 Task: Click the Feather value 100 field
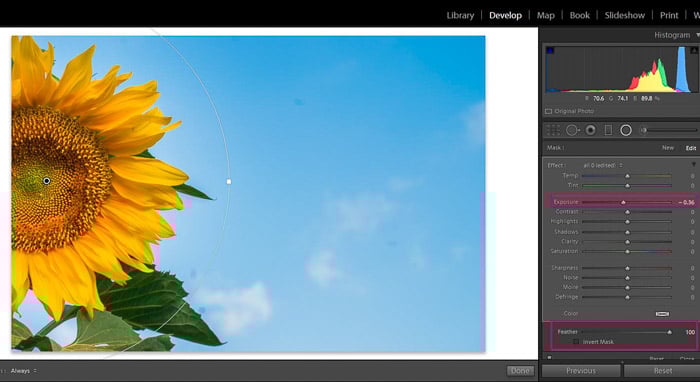(x=690, y=332)
